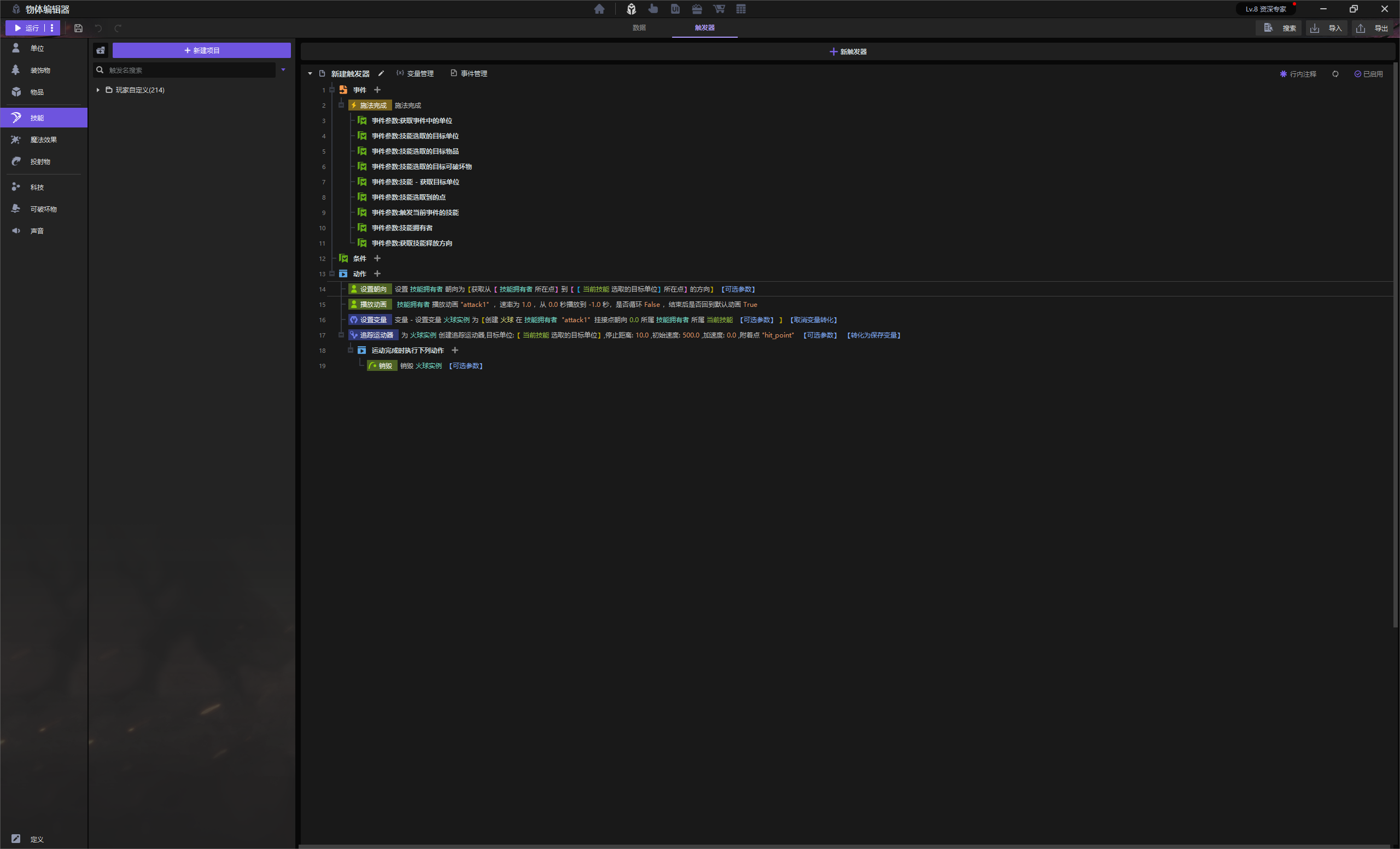
Task: Click the 搜索 search button
Action: coord(1280,28)
